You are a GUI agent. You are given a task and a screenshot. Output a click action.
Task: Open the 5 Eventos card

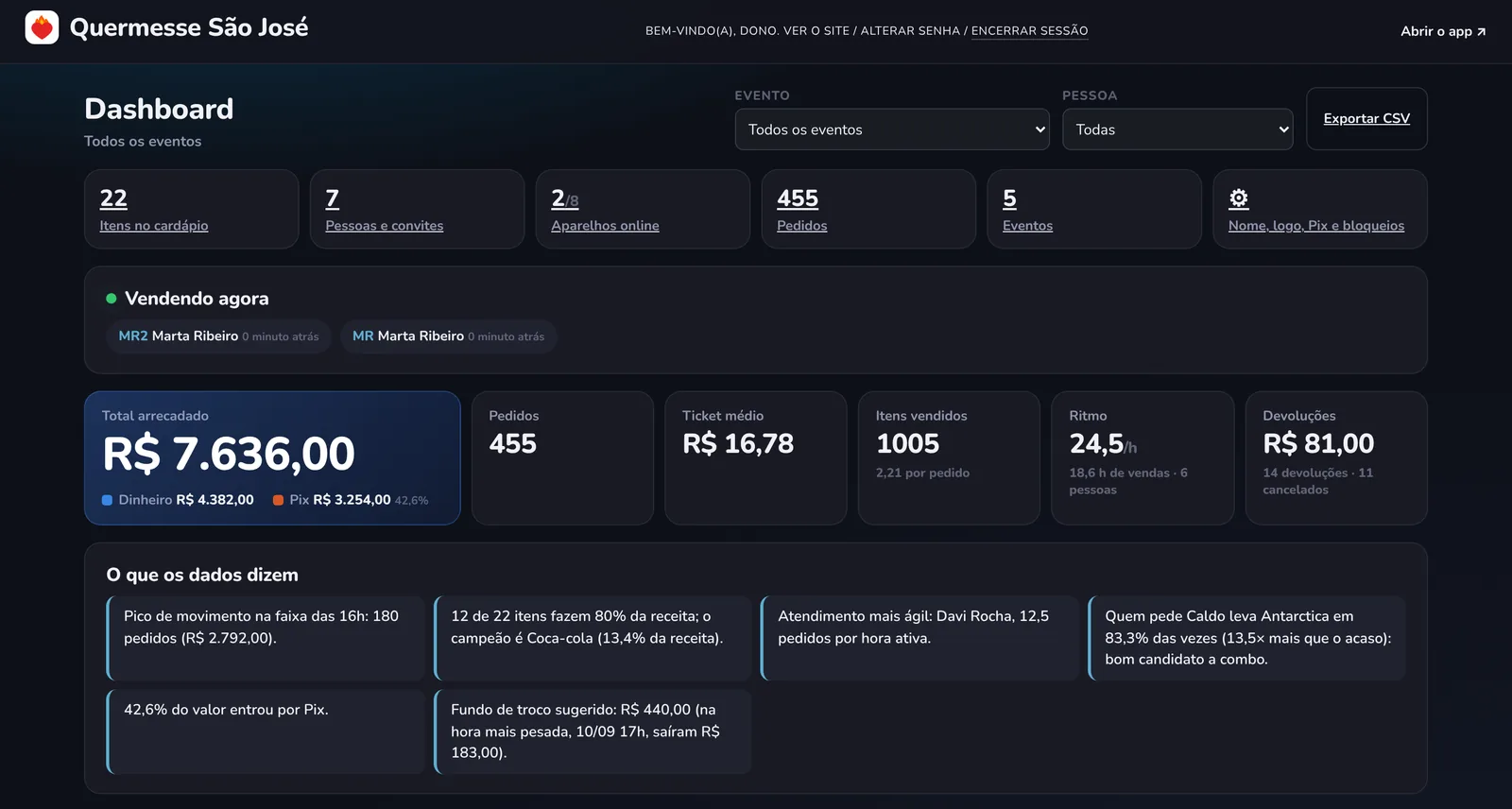coord(1094,209)
